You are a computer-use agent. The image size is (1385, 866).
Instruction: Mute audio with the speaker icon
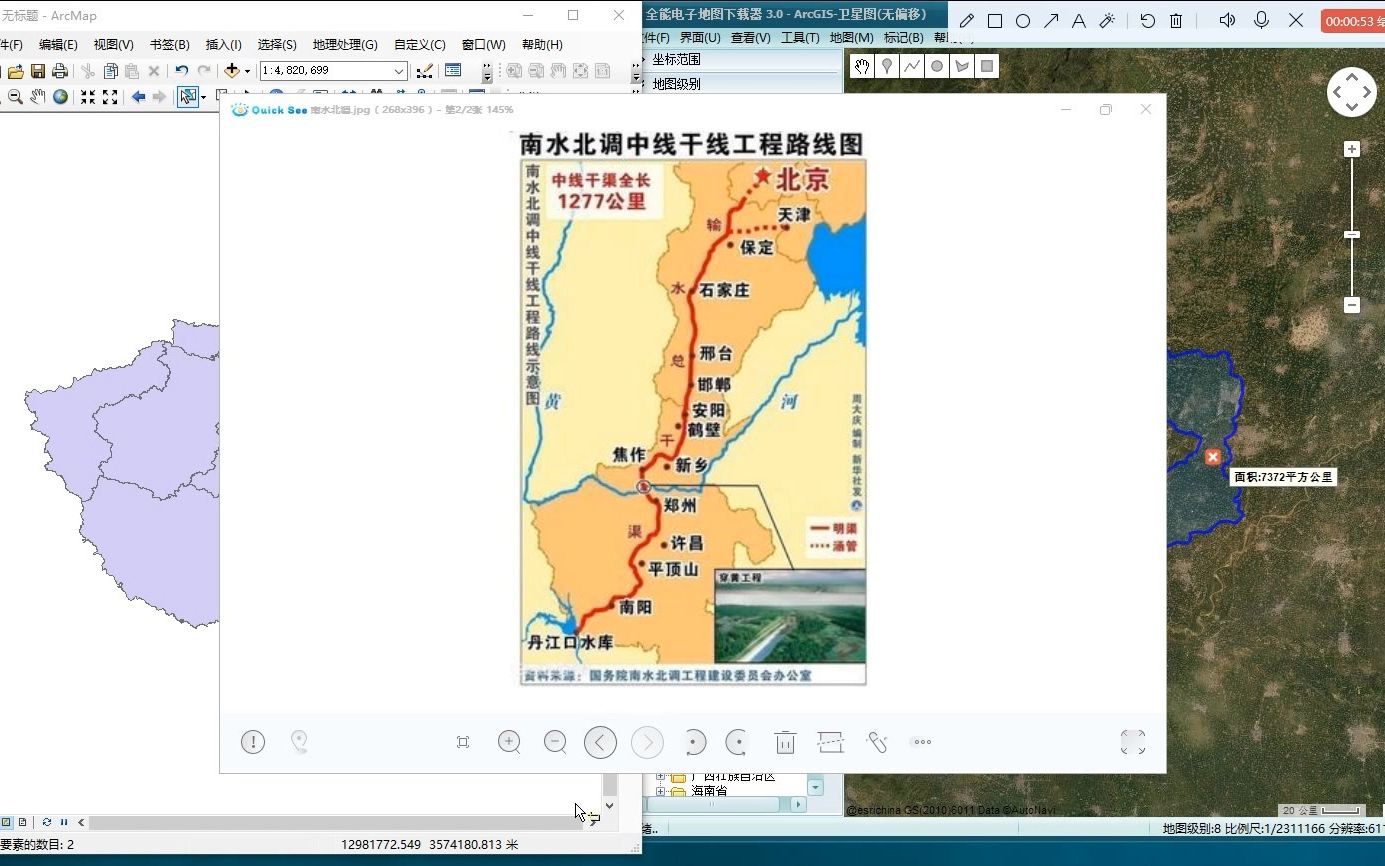tap(1227, 19)
